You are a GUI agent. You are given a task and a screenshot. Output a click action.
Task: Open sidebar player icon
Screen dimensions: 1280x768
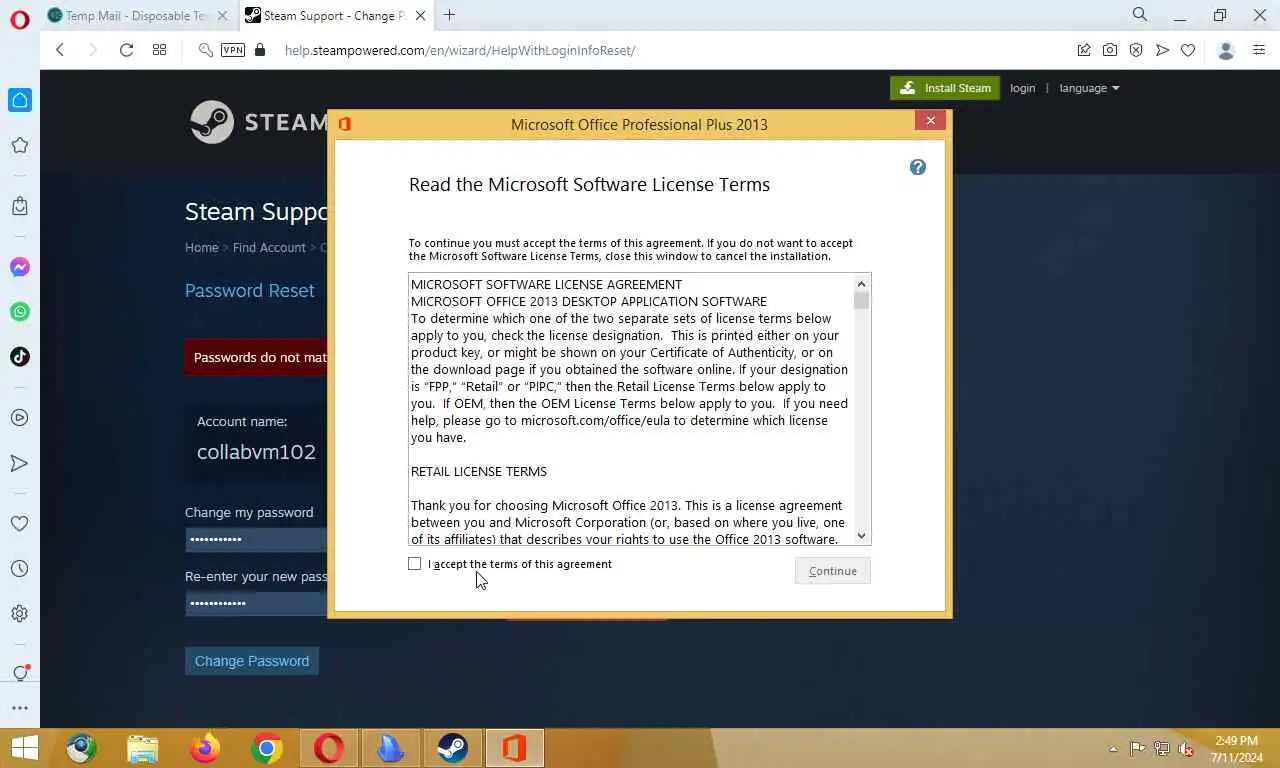pos(20,418)
